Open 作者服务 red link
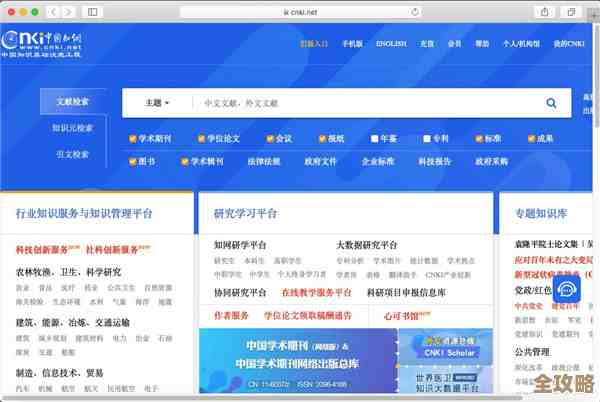 [x=231, y=316]
